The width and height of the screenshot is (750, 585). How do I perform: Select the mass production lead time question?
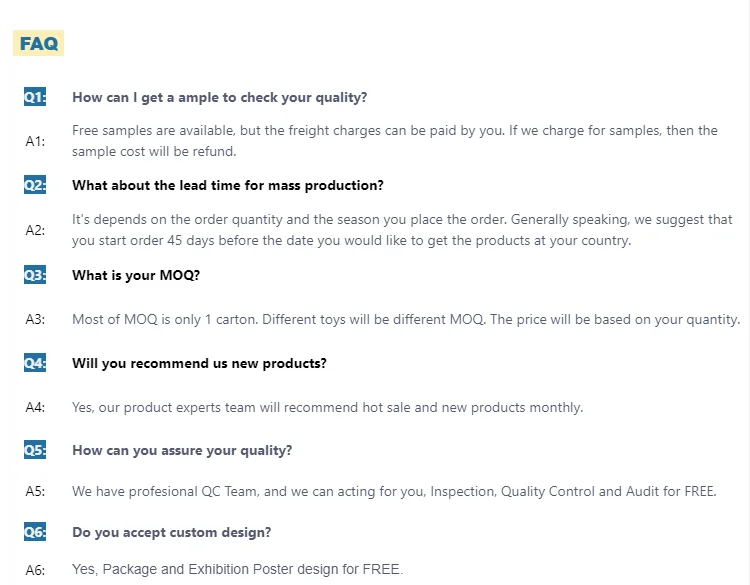pos(228,186)
